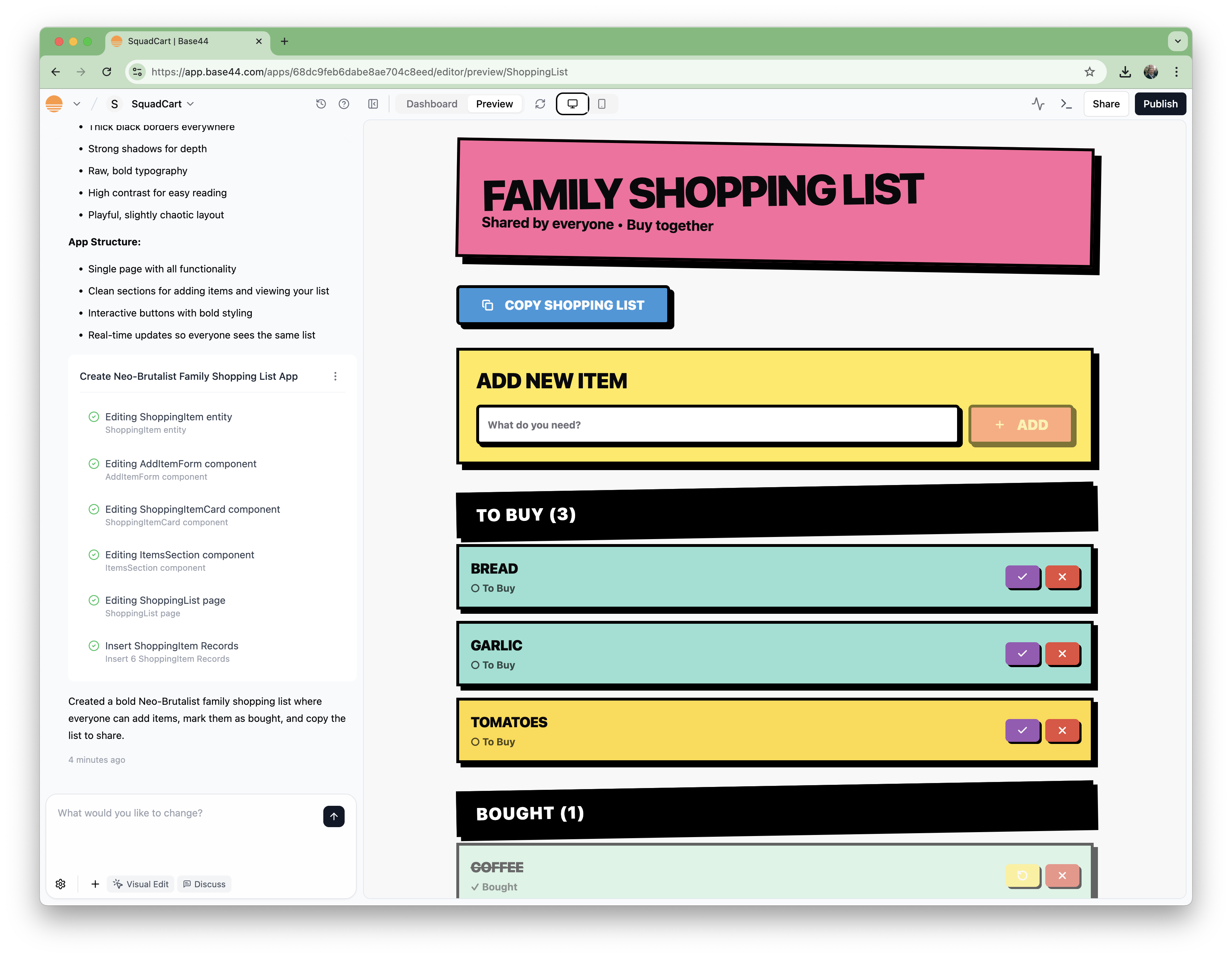Switch to the Dashboard tab
Image resolution: width=1232 pixels, height=958 pixels.
pyautogui.click(x=431, y=104)
